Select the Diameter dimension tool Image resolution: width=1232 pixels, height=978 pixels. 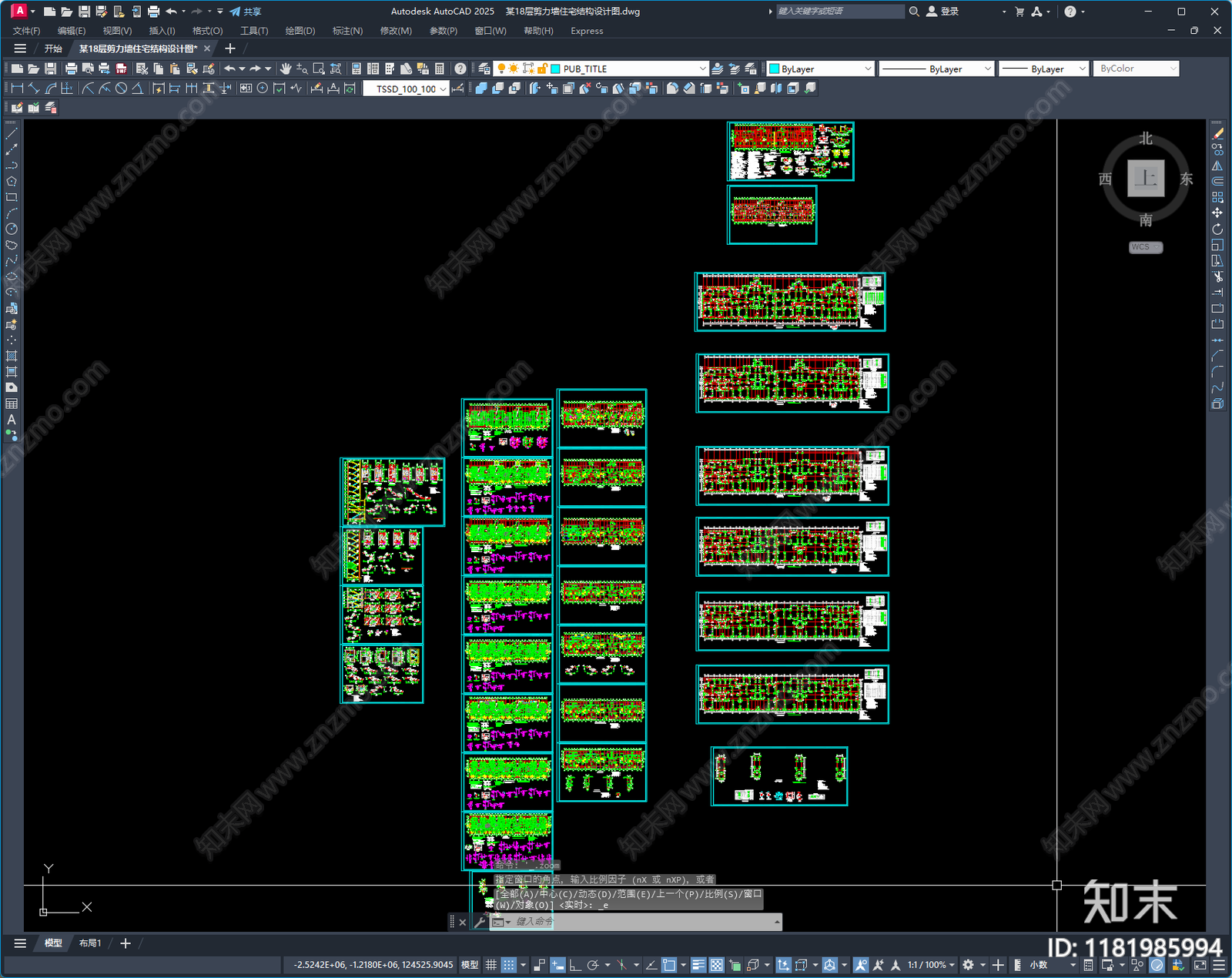point(121,89)
